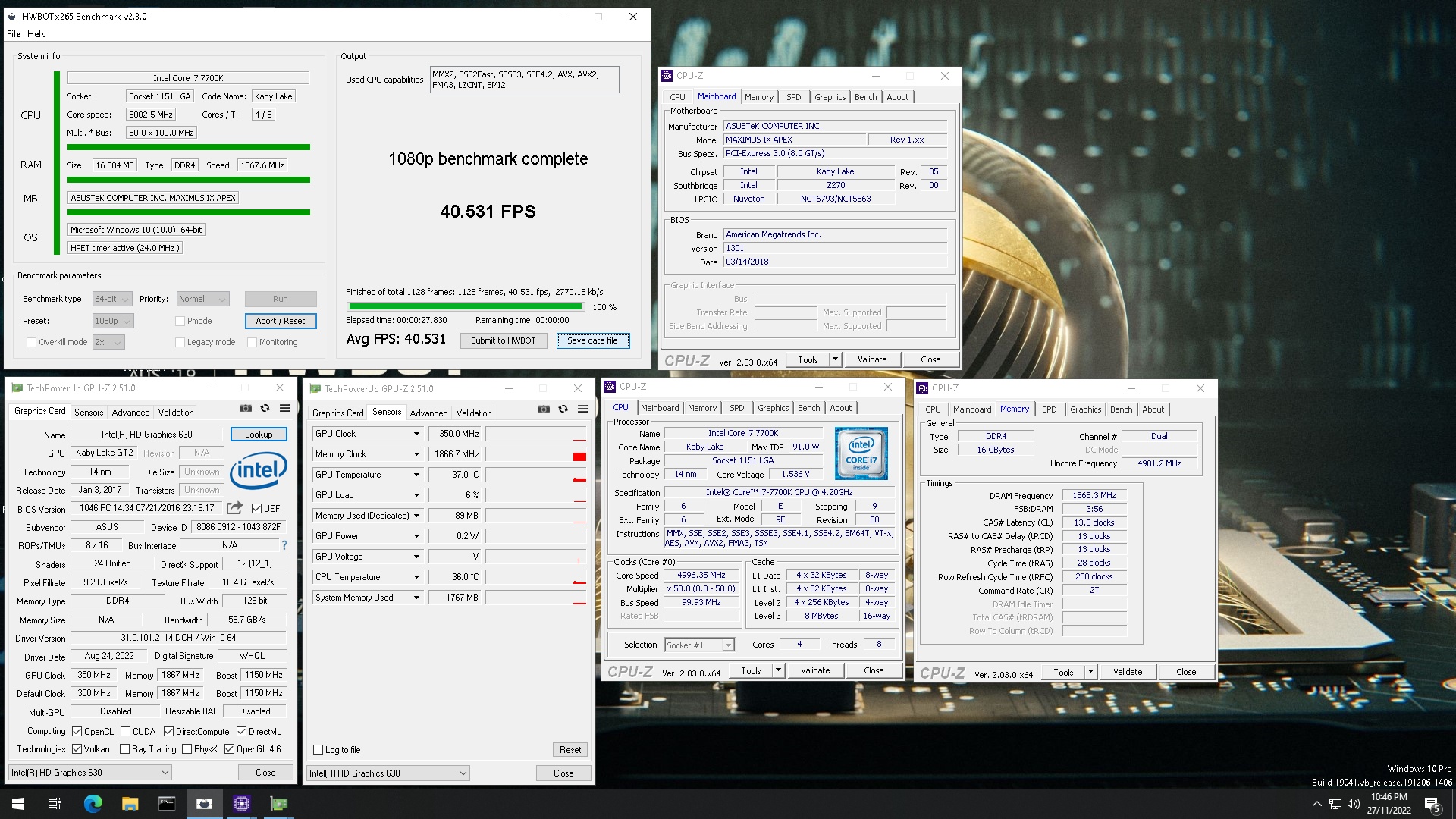Switch to Validation tab in GPU-Z Sensors window
This screenshot has width=1456, height=819.
(x=474, y=413)
